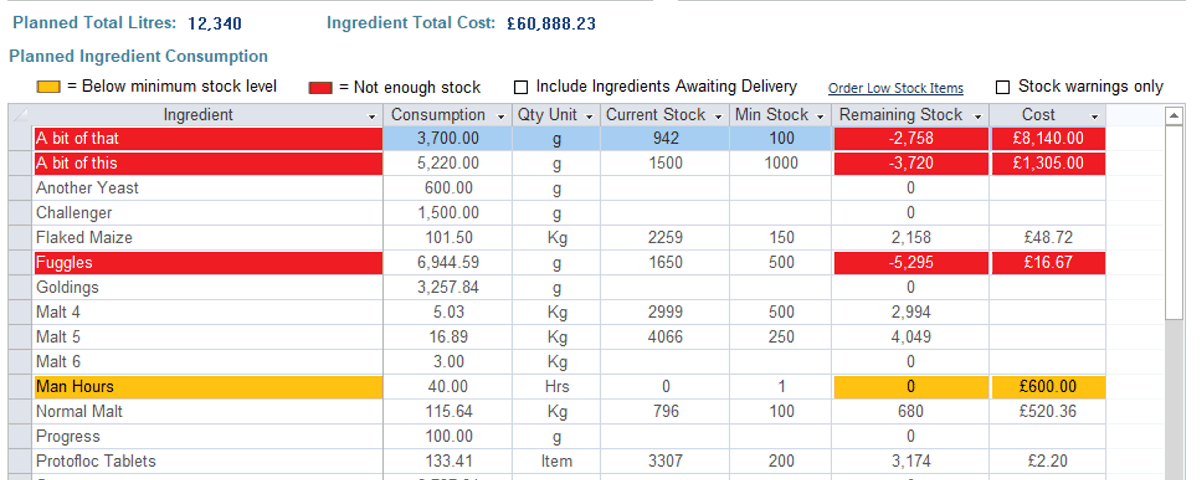
Task: Click the Normal Malt cost cell
Action: (x=1047, y=412)
